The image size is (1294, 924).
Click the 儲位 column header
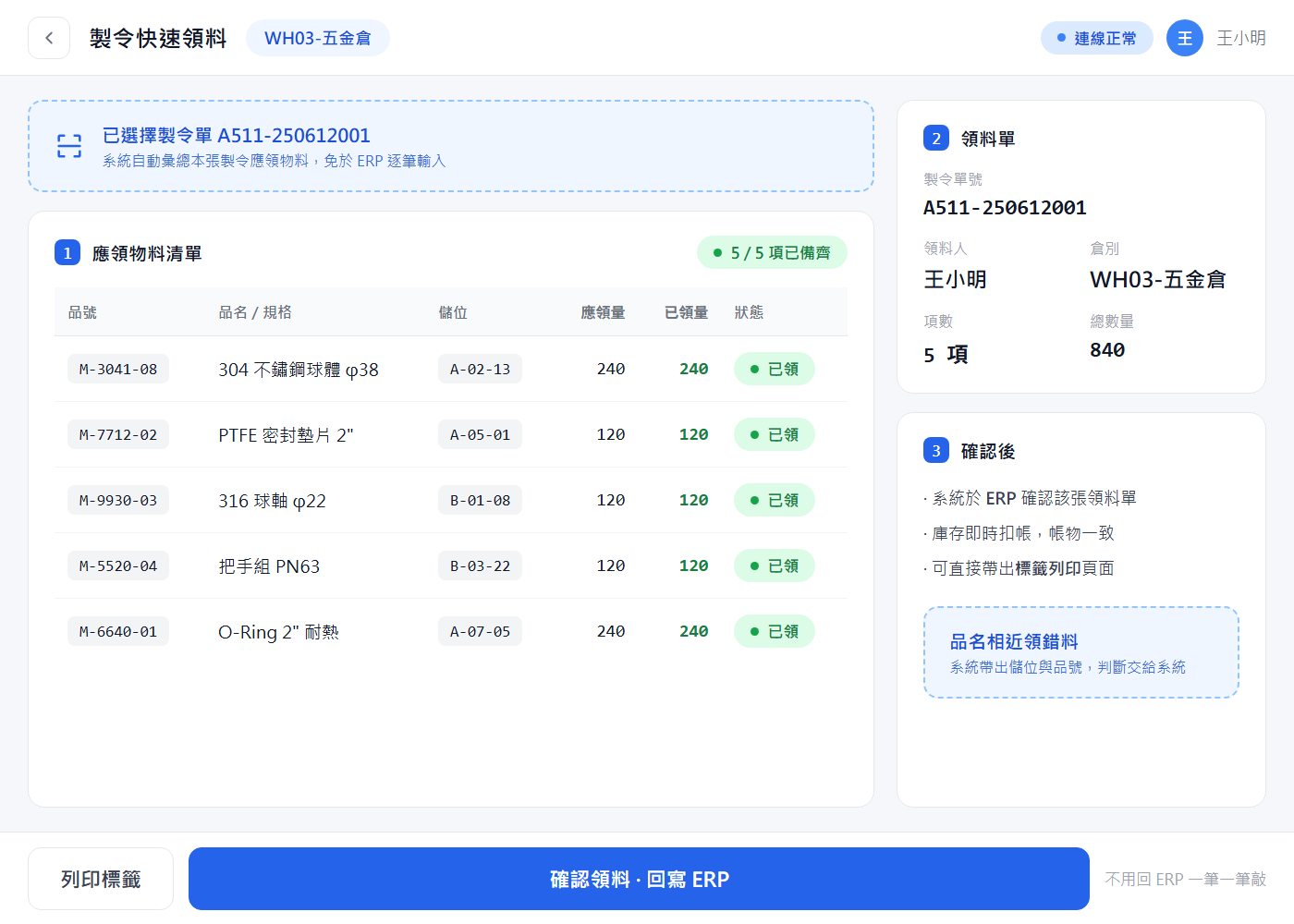[453, 312]
